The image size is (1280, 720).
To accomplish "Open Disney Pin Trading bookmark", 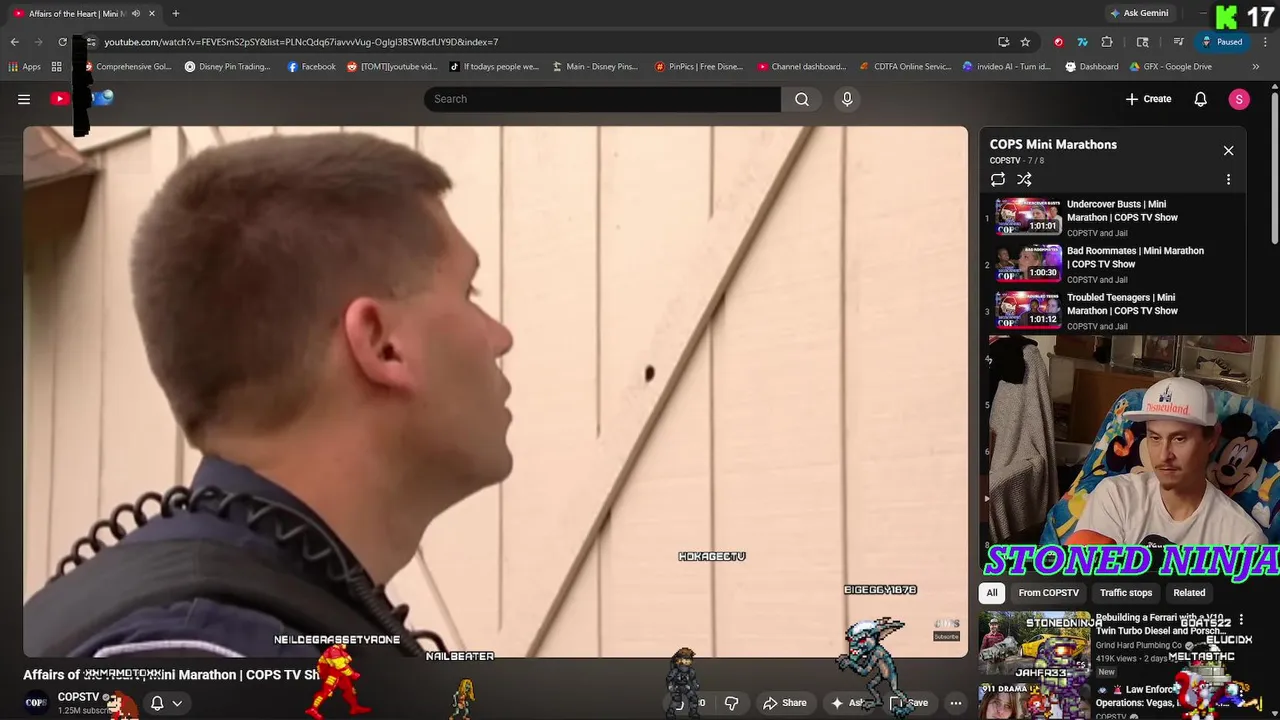I will tap(227, 67).
